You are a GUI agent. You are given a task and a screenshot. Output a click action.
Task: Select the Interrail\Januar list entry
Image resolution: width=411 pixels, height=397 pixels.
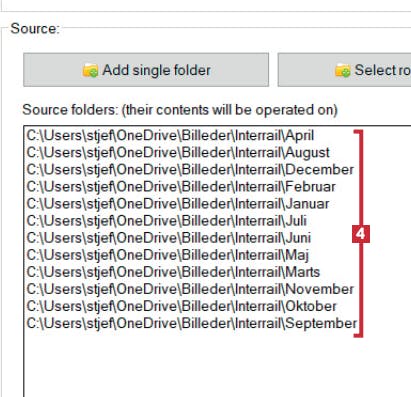coord(178,204)
